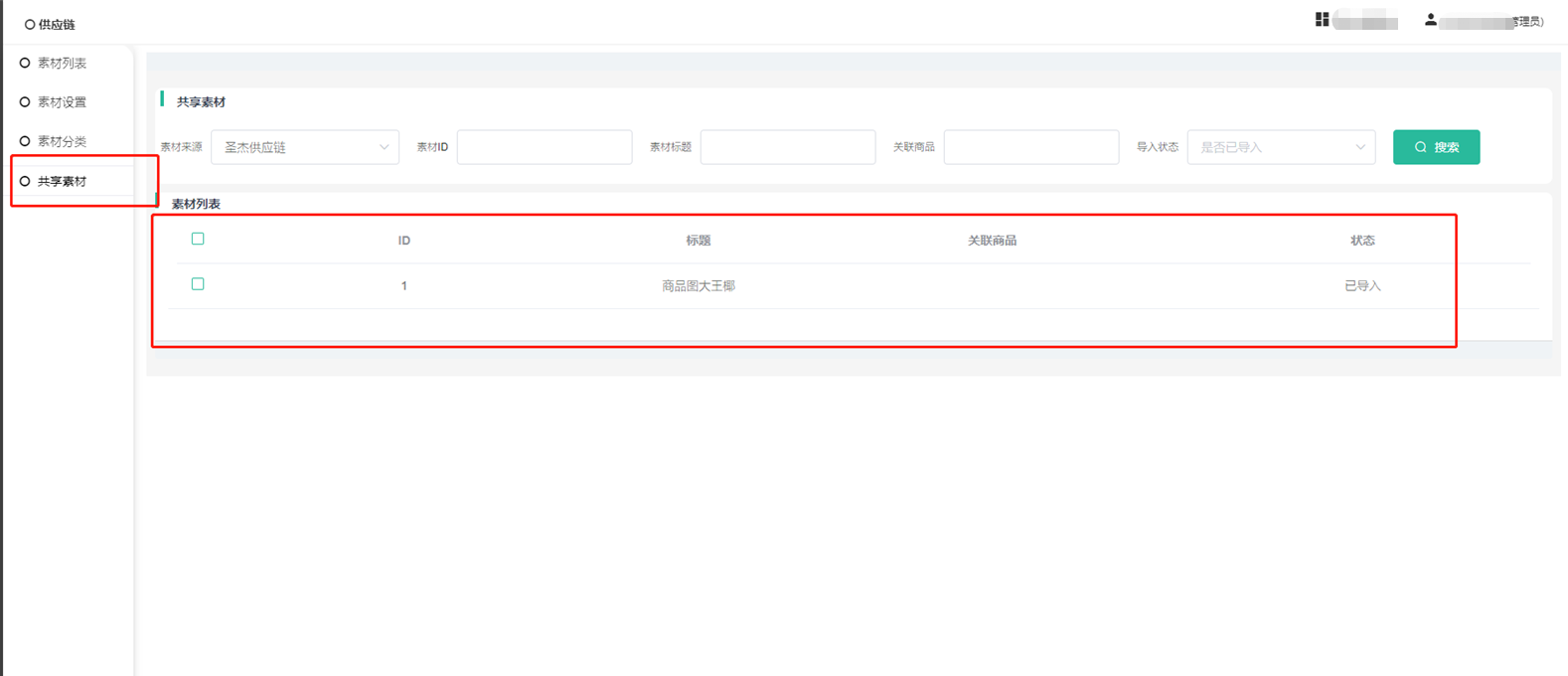Click the grid apps icon in header
The image size is (1568, 676).
(1322, 20)
